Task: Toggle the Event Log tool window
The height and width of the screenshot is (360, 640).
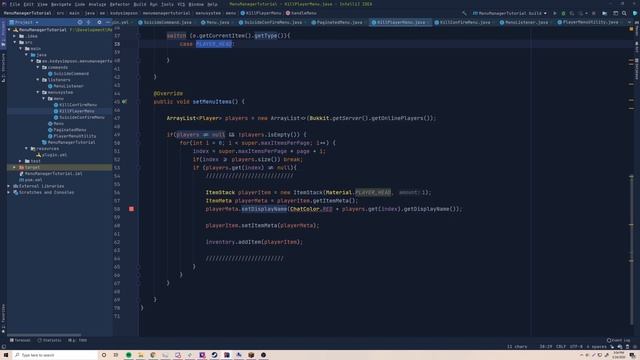Action: pyautogui.click(x=618, y=340)
